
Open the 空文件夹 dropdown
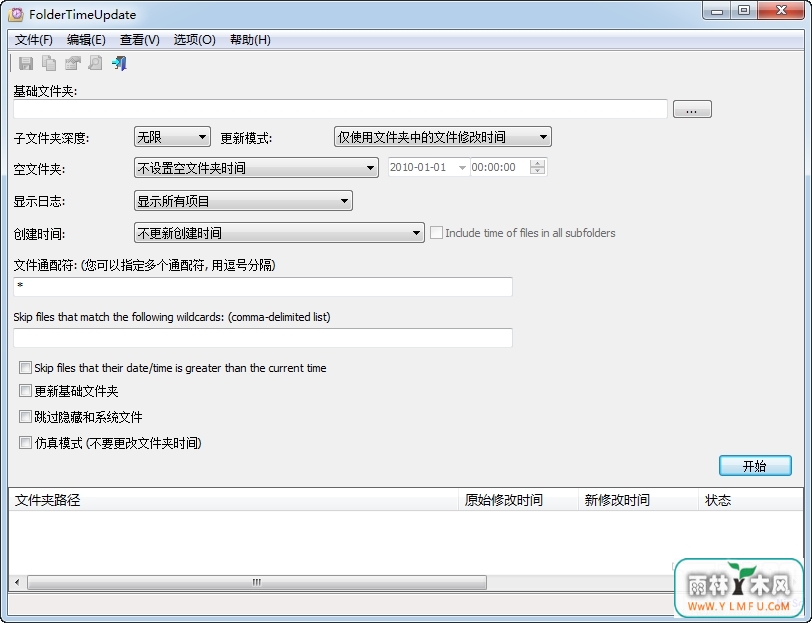click(256, 168)
